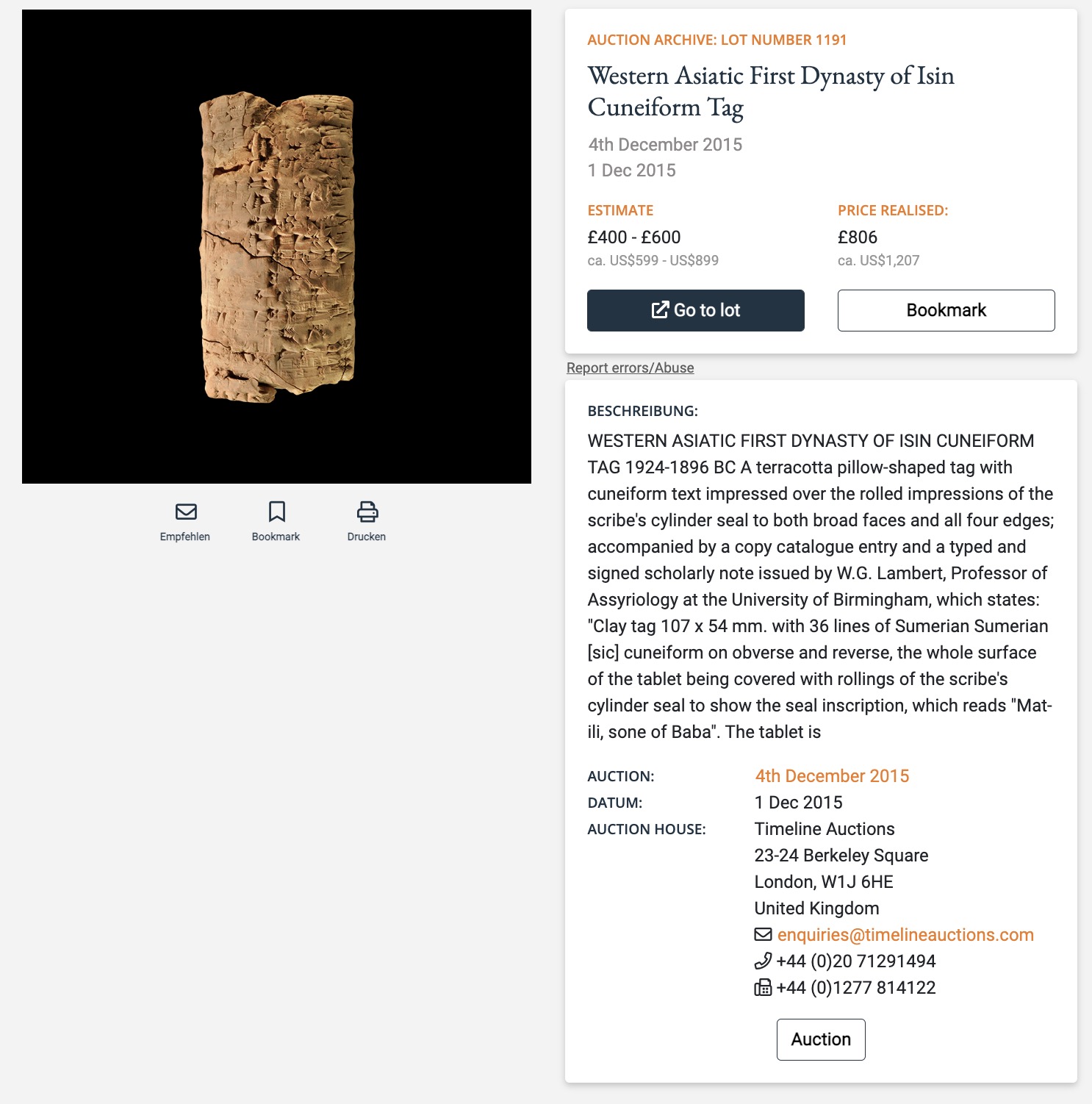Open the Report errors/Abuse link
The height and width of the screenshot is (1104, 1092).
pyautogui.click(x=630, y=368)
